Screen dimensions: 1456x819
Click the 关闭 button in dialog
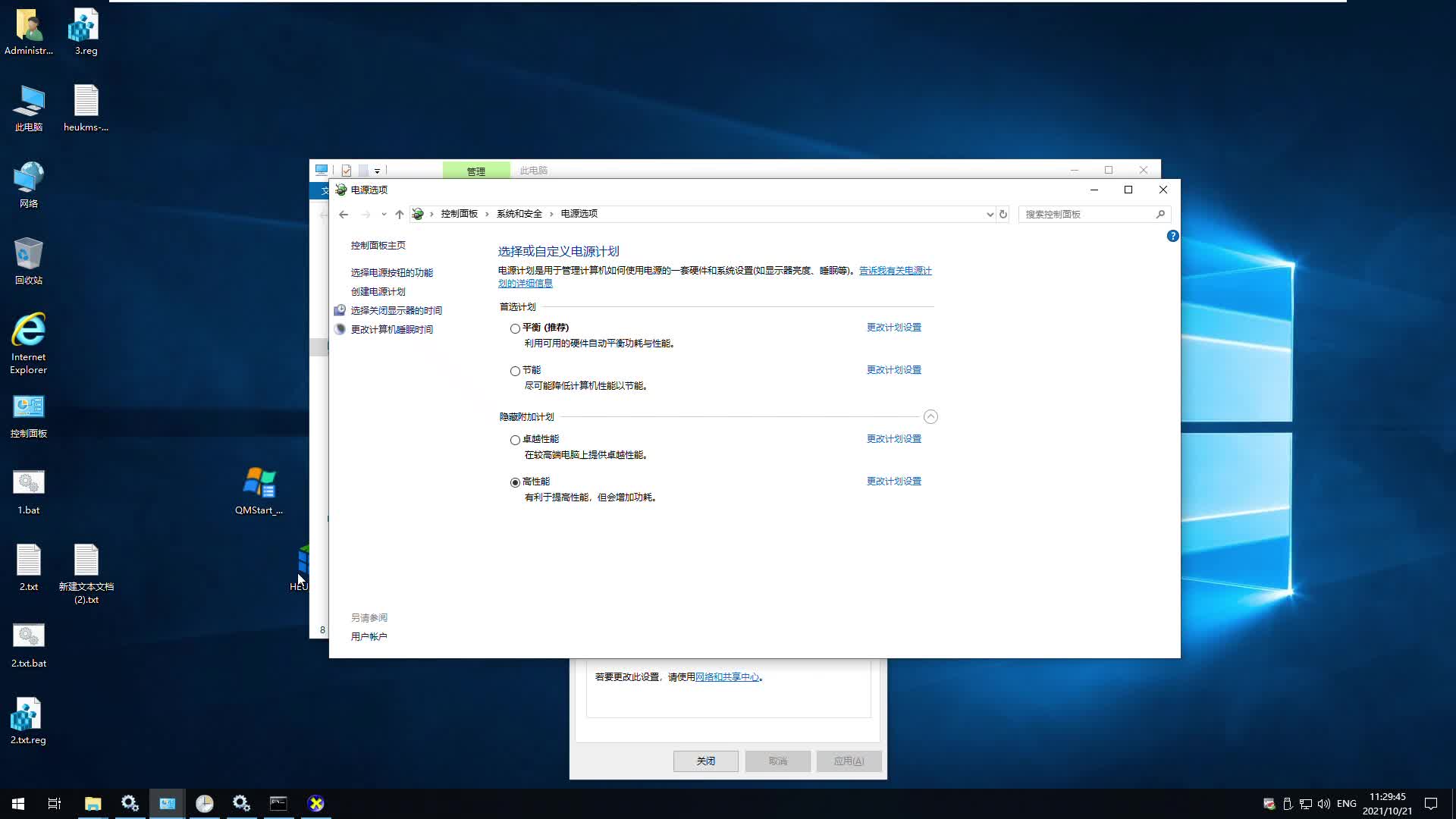pyautogui.click(x=705, y=761)
